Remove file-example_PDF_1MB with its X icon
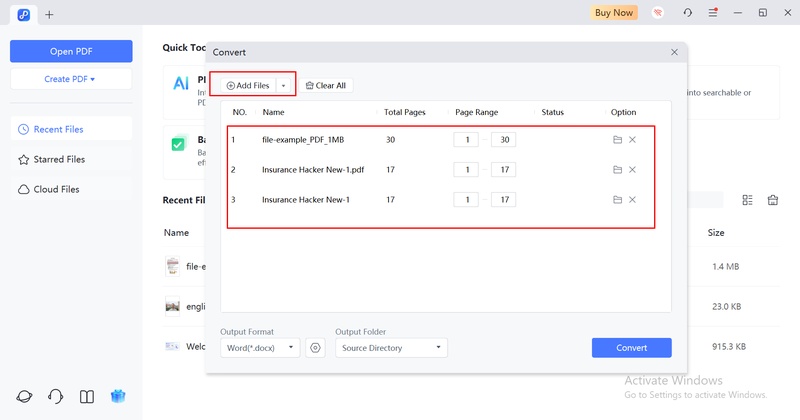 click(x=633, y=139)
